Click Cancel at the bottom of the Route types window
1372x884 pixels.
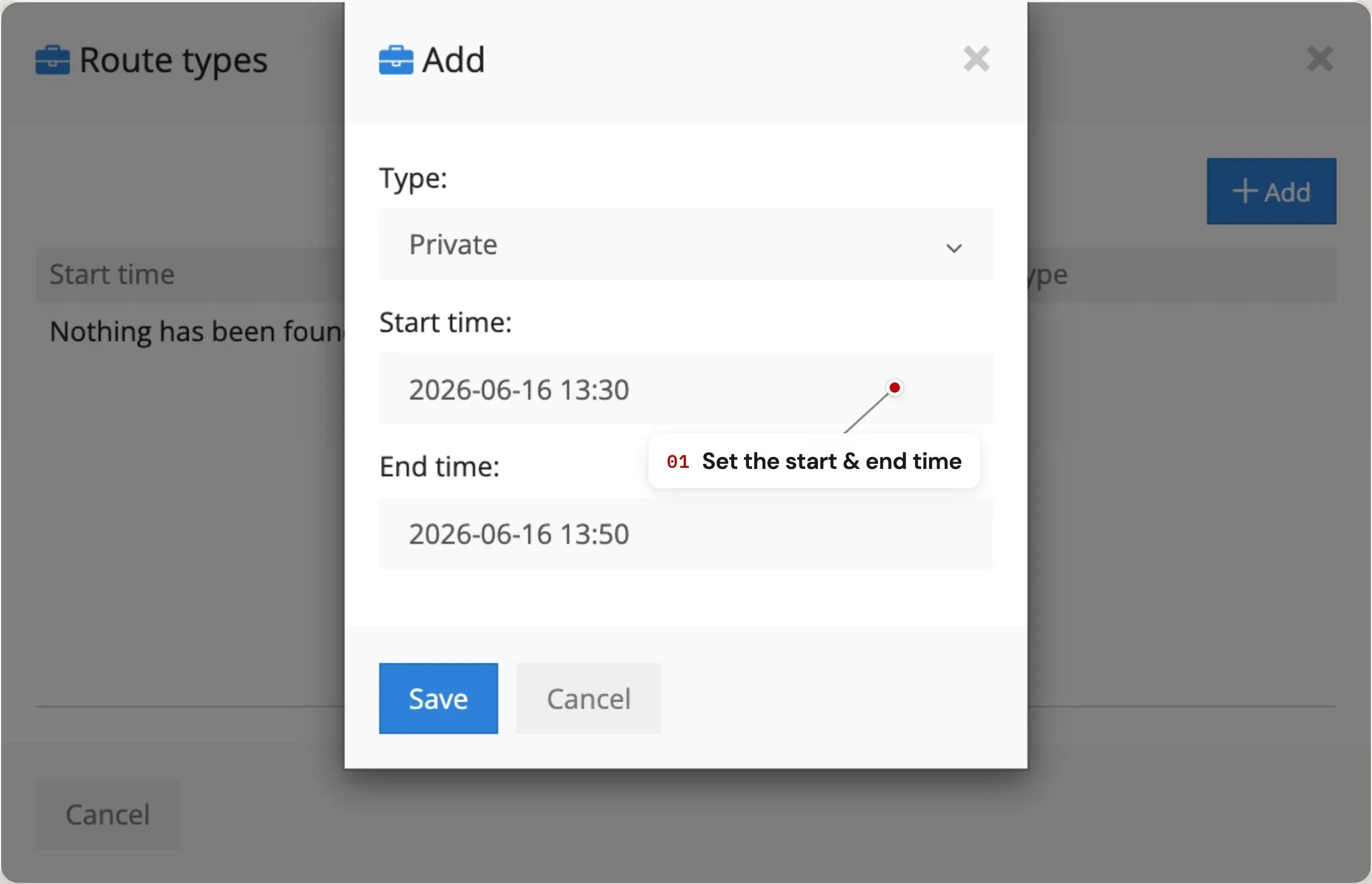click(107, 814)
